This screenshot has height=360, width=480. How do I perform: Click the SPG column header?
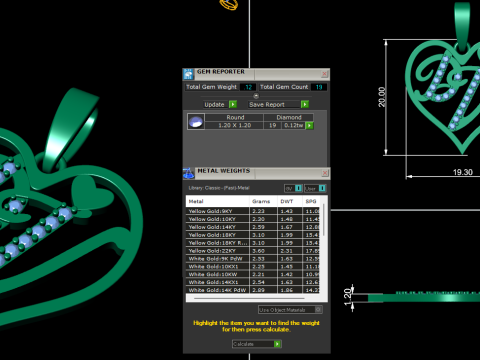311,201
